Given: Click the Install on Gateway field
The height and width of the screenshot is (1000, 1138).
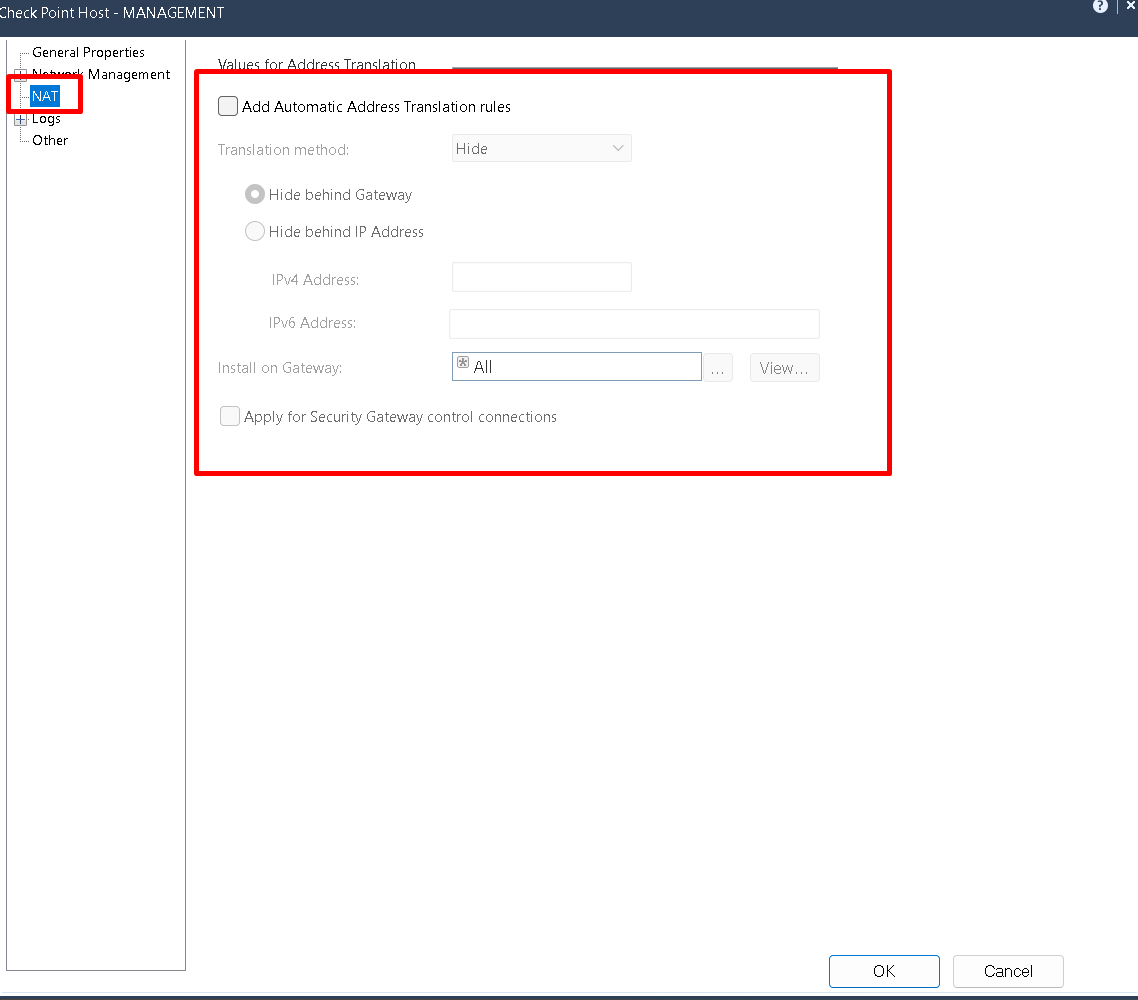Looking at the screenshot, I should [576, 366].
